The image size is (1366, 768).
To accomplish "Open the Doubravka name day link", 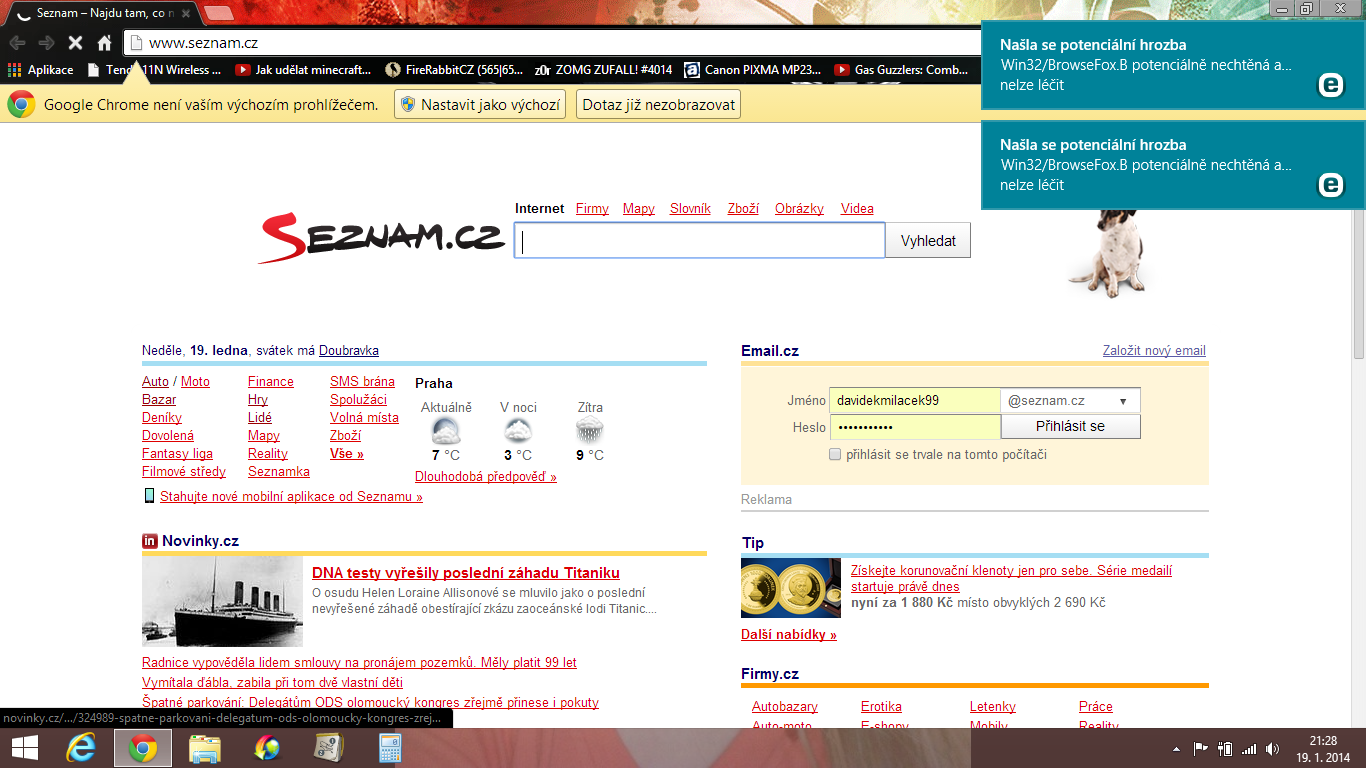I will [349, 351].
